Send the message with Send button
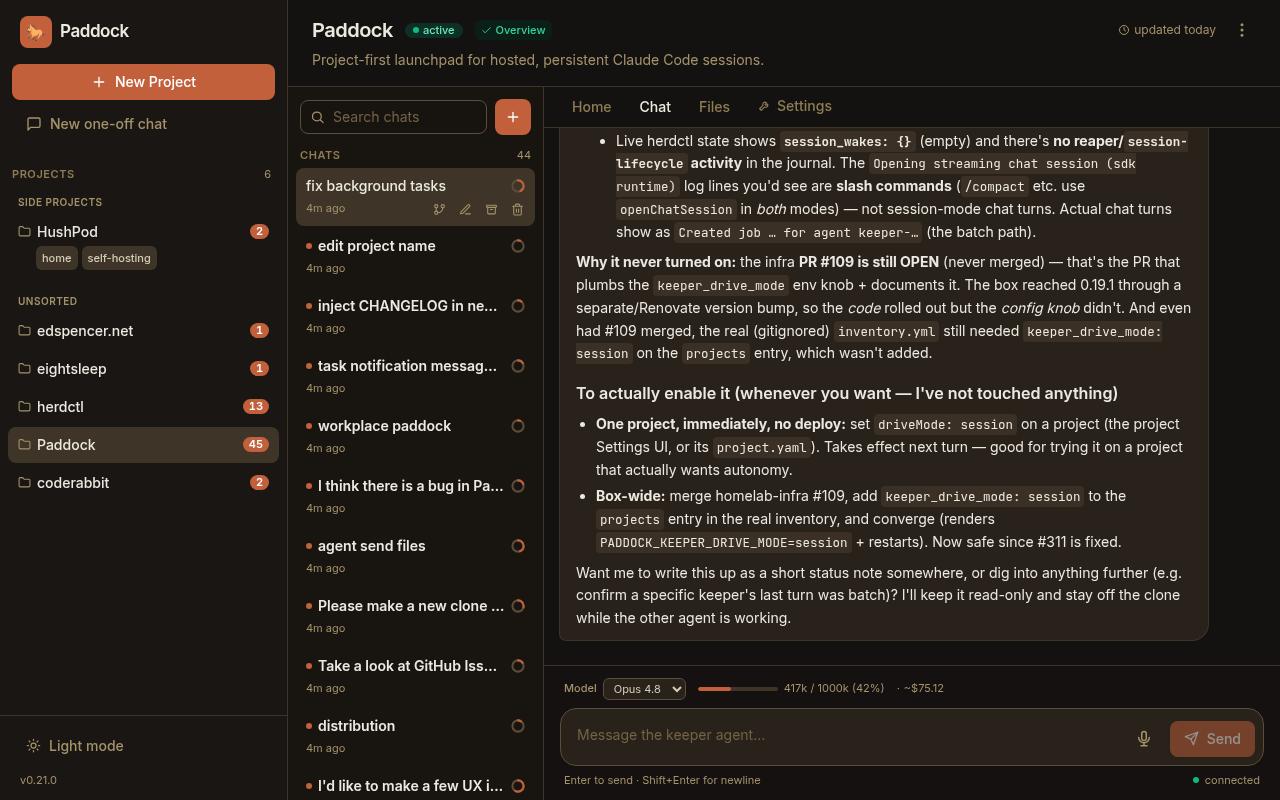Screen dimensions: 1280x800 pyautogui.click(x=1212, y=739)
